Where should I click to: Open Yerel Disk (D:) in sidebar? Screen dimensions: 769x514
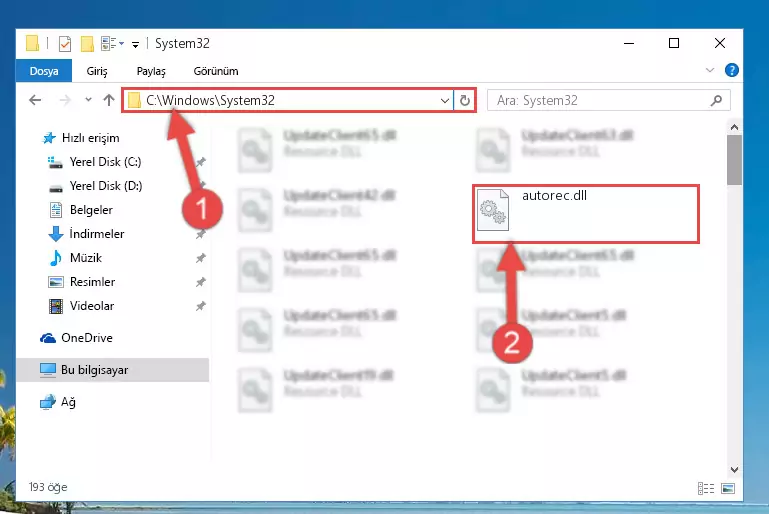95,186
